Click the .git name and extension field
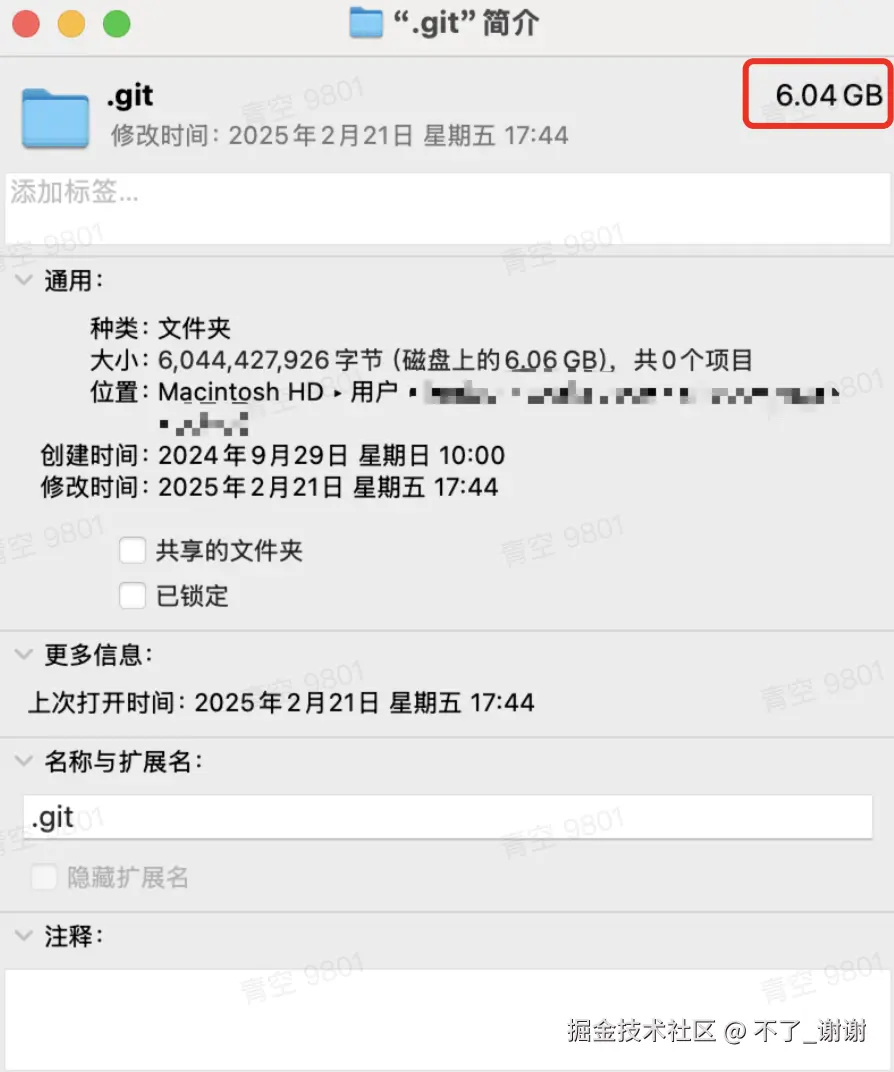894x1072 pixels. (448, 817)
